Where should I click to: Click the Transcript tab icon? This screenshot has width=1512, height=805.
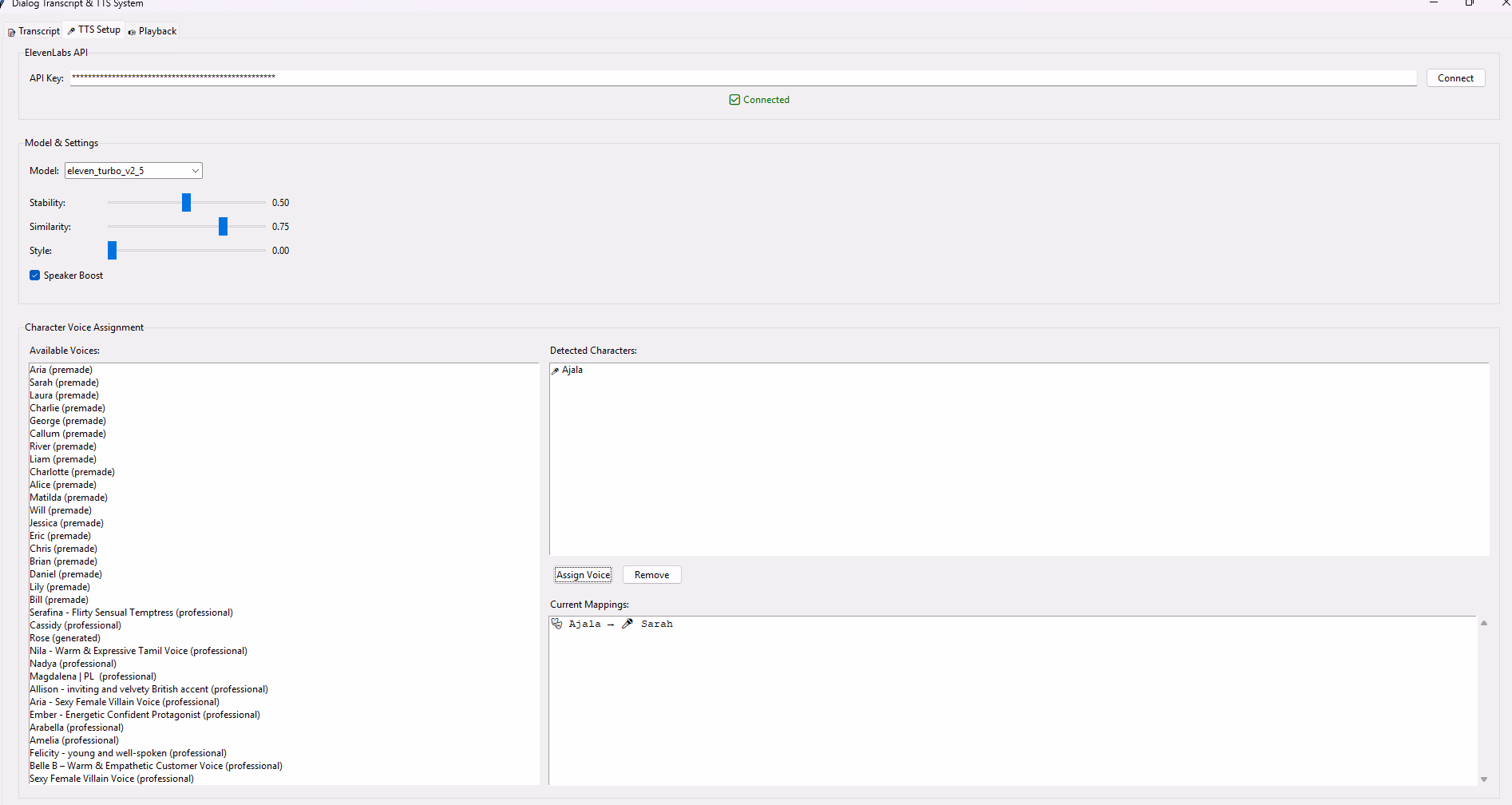tap(11, 32)
